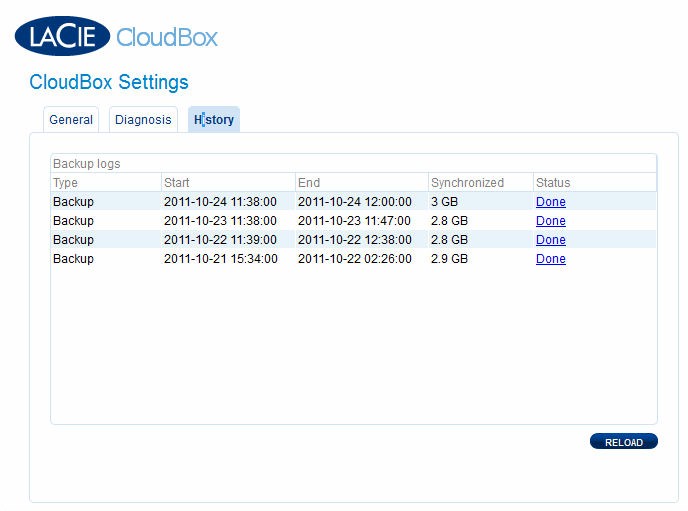Screen dimensions: 688x511
Task: Open Done link for 2011-10-23 11:38:00 backup
Action: (x=551, y=221)
